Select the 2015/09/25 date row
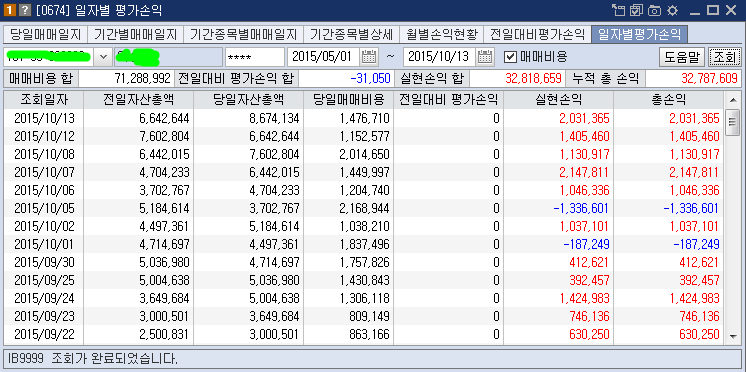746x372 pixels. pos(364,280)
